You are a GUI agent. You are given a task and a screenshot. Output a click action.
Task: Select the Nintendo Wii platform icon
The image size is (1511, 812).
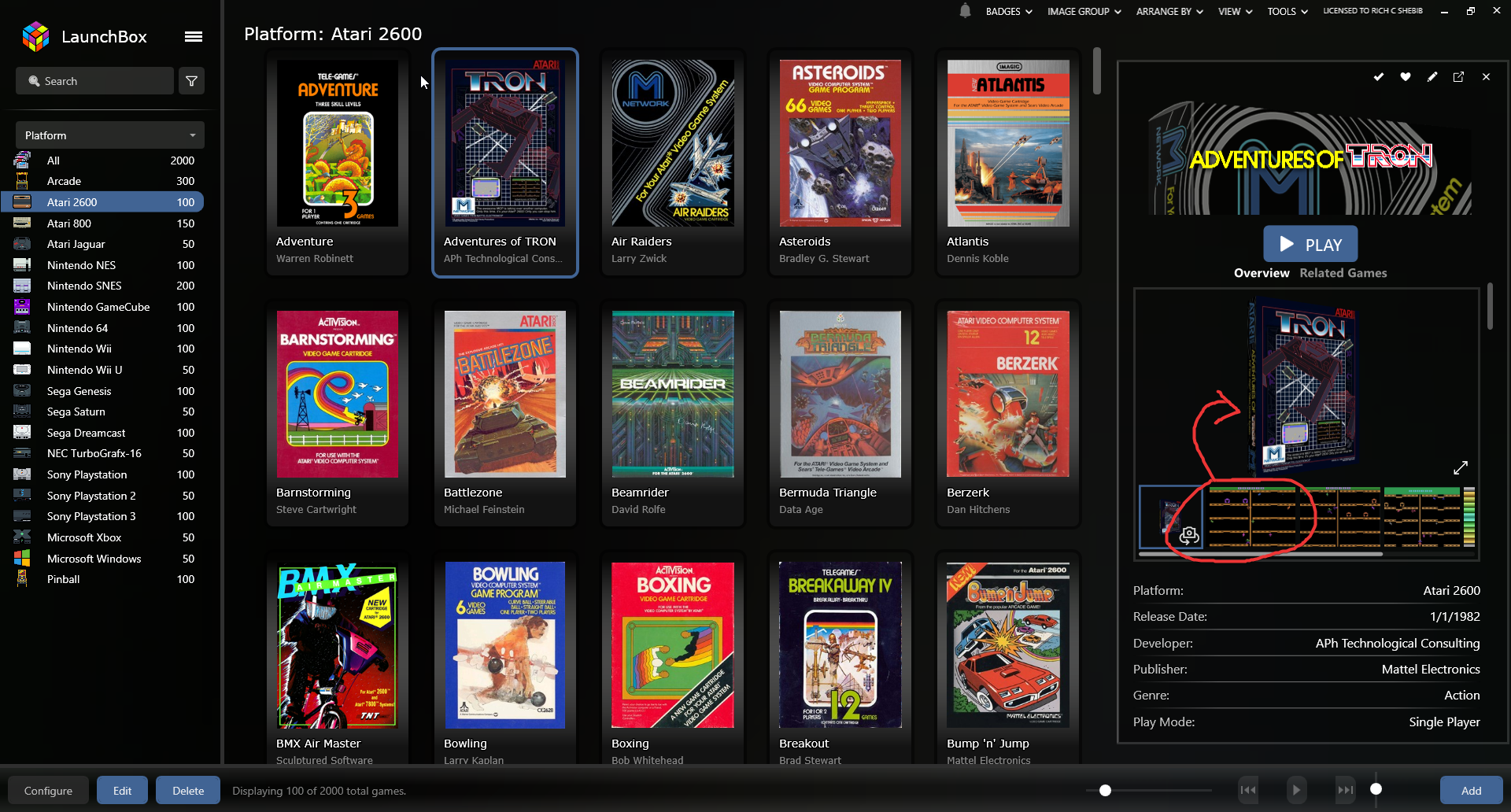click(22, 349)
